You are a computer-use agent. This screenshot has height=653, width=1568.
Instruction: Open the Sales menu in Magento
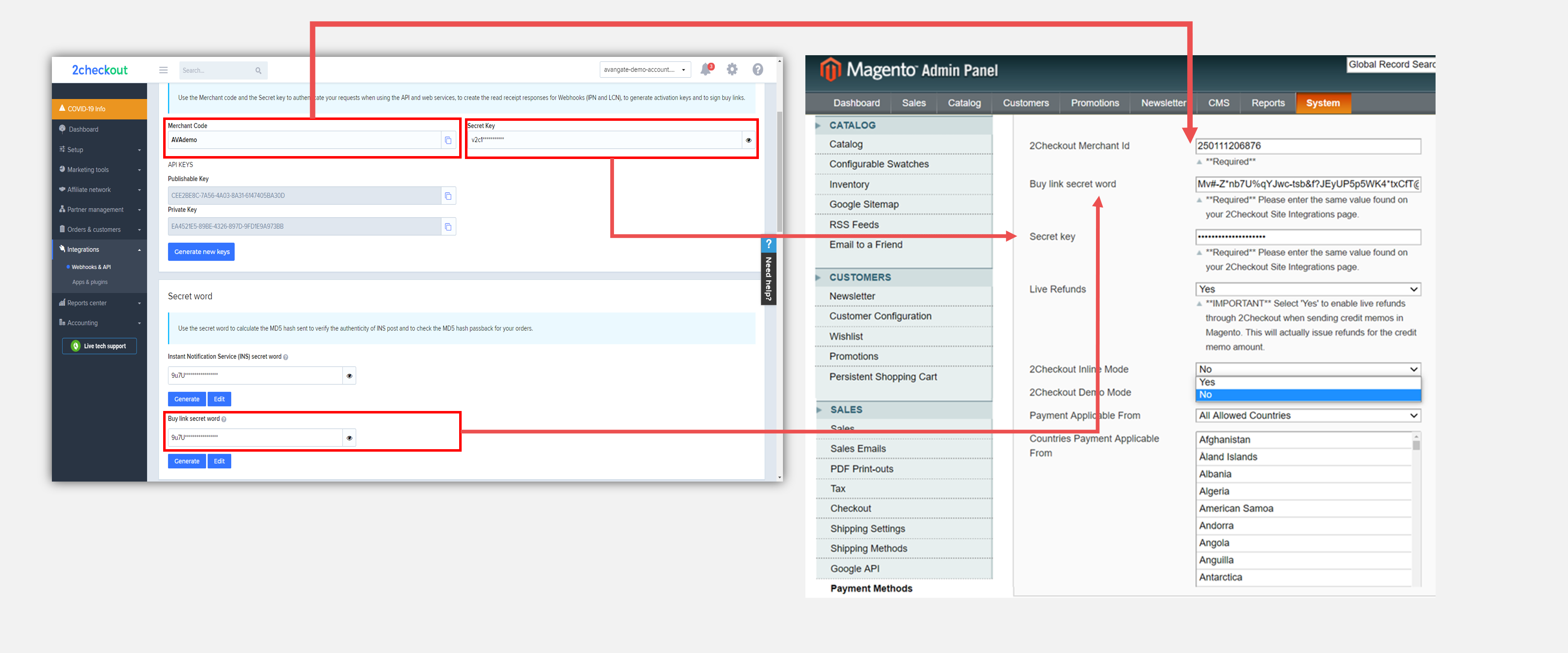tap(914, 103)
